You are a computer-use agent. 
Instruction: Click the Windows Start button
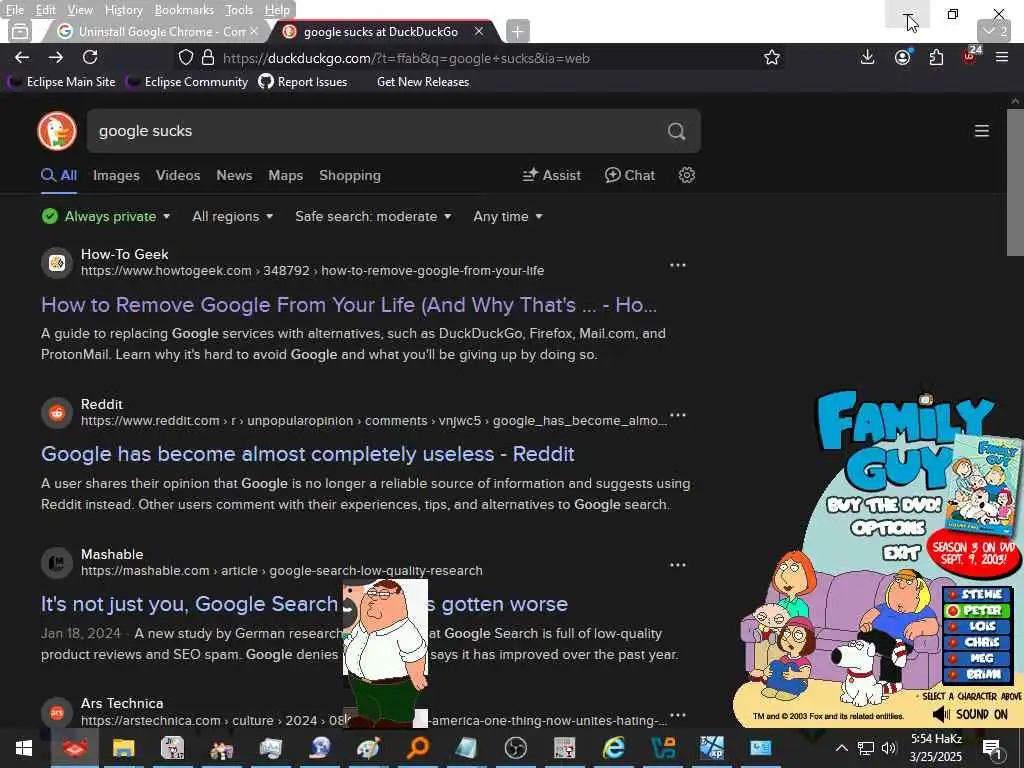click(x=24, y=748)
